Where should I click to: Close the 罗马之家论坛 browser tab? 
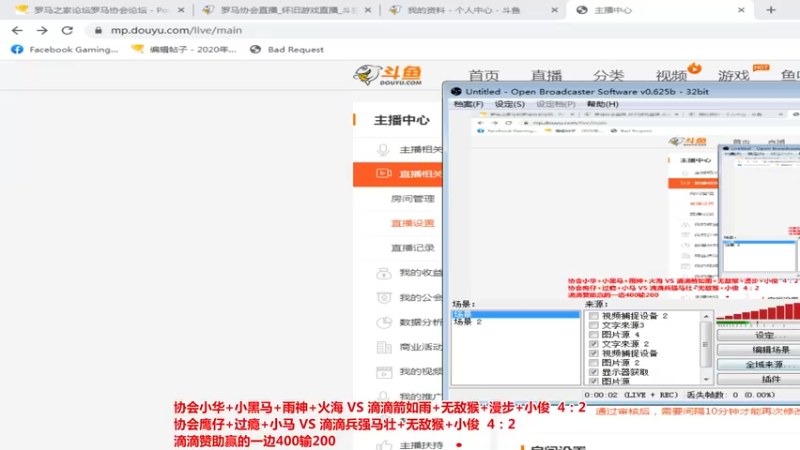[x=181, y=10]
